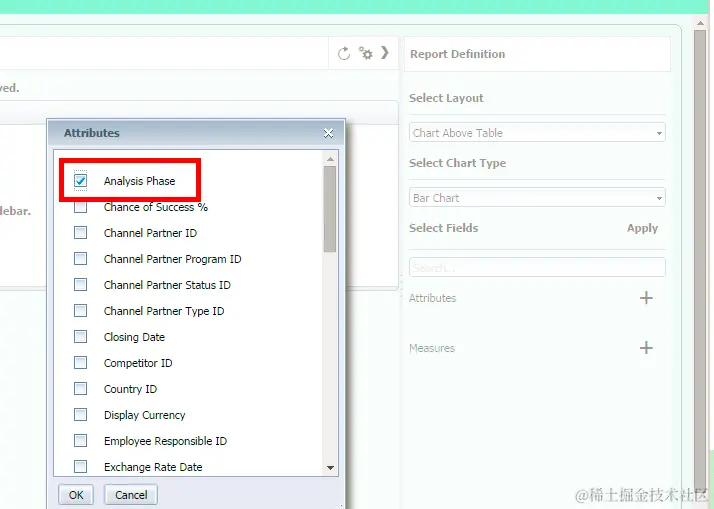Click attribute list scroll down arrow
Screen dimensions: 714x509
point(331,468)
